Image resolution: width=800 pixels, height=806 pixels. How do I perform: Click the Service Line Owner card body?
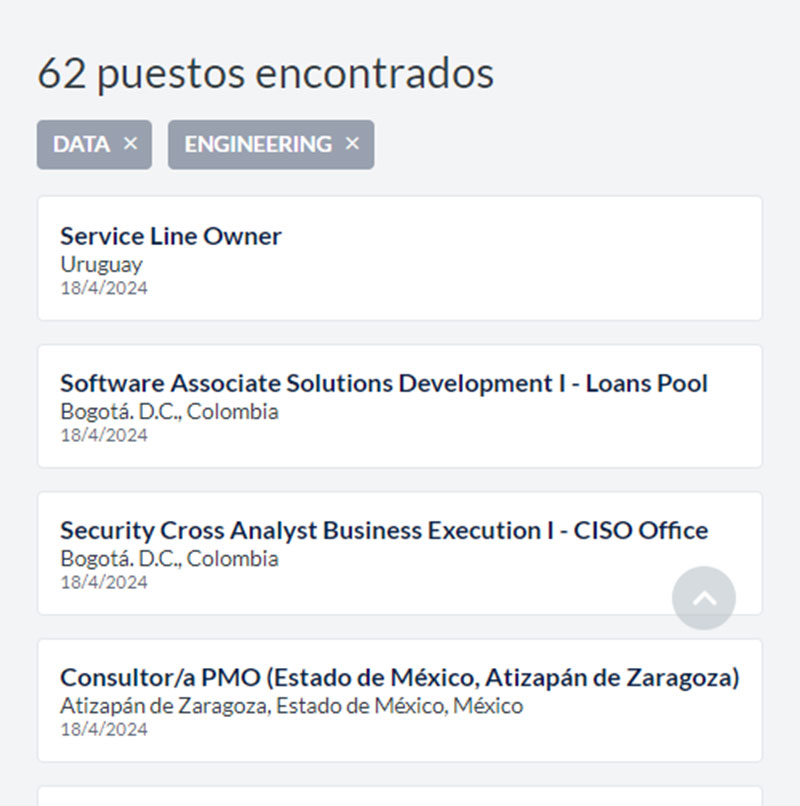[400, 260]
